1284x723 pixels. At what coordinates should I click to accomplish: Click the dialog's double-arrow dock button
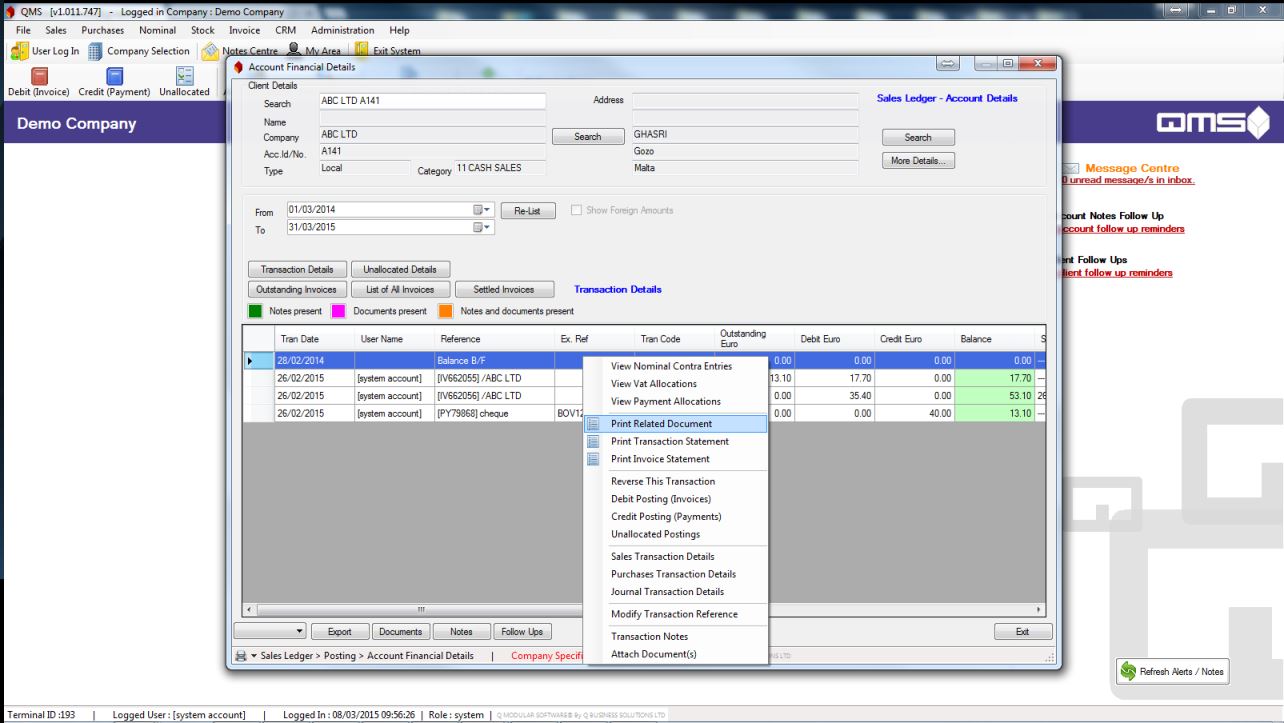pos(950,66)
